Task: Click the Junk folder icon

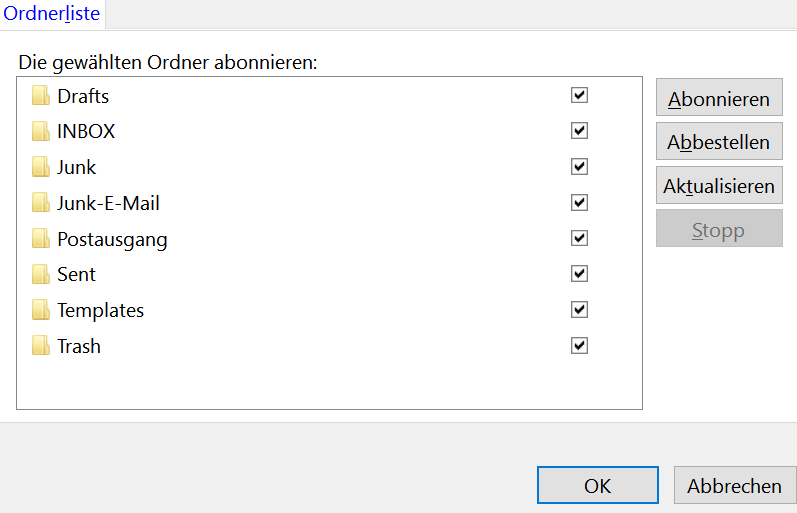Action: [40, 167]
